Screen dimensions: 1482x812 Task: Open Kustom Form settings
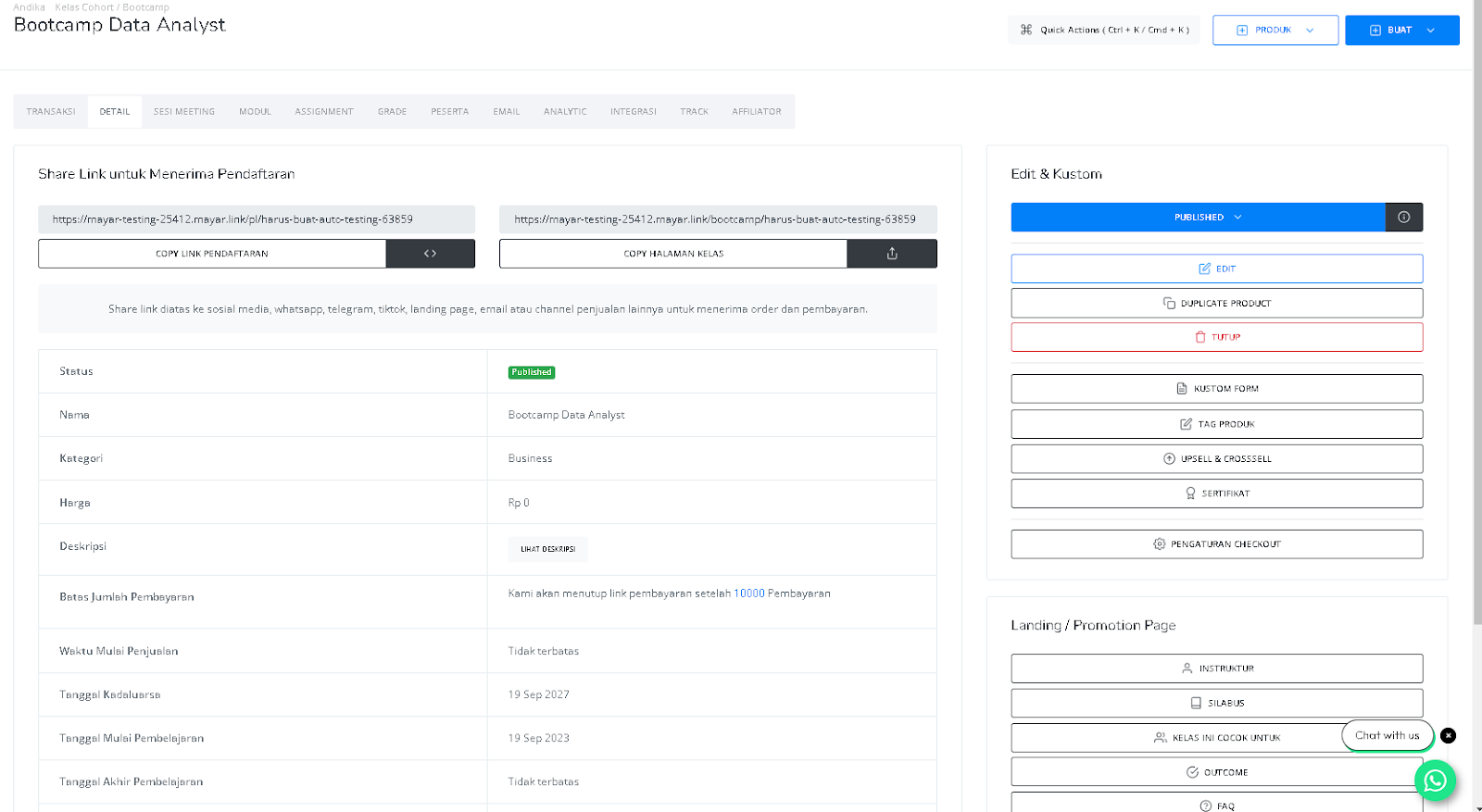pos(1217,389)
